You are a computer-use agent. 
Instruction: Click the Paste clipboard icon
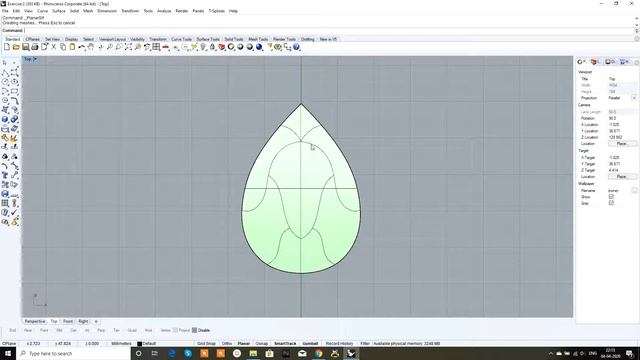coord(72,47)
